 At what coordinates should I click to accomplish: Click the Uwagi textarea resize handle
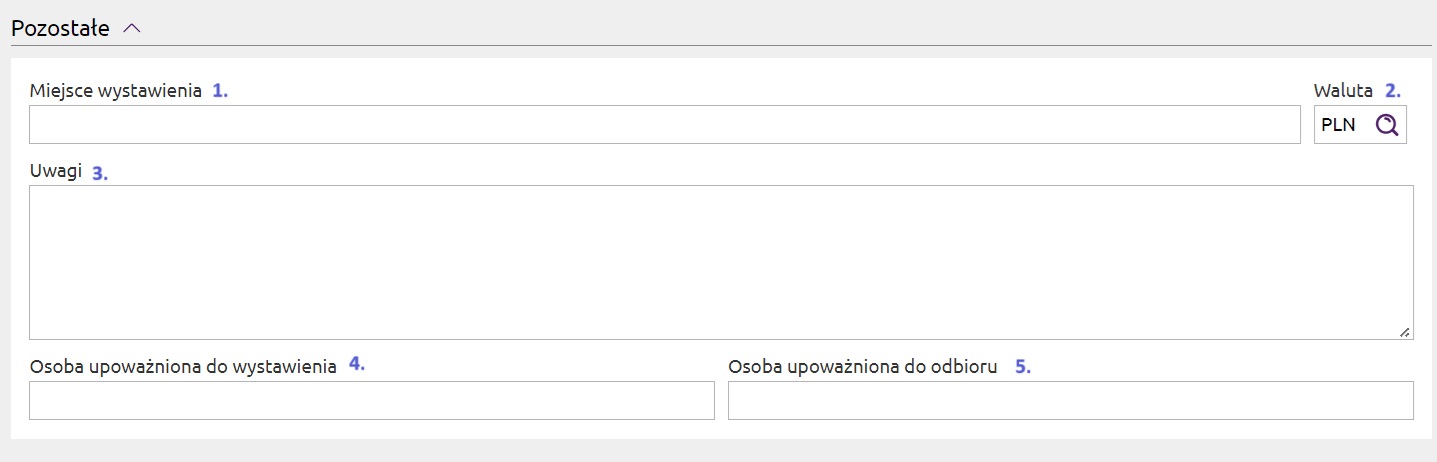1405,331
